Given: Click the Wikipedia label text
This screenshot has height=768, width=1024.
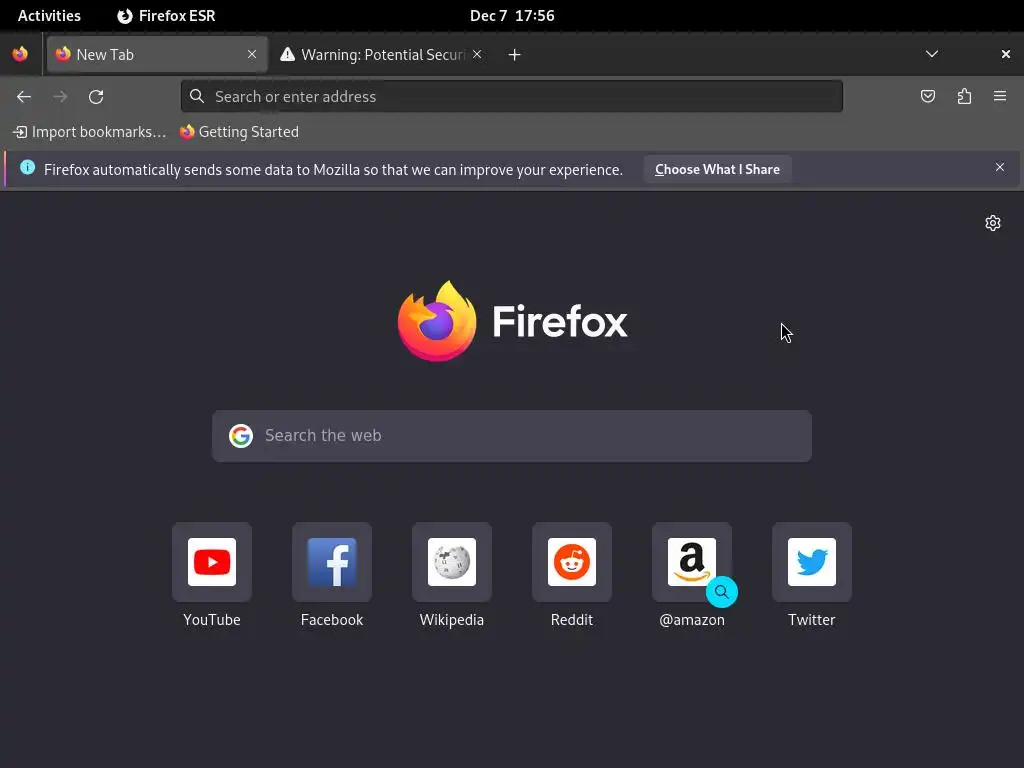Looking at the screenshot, I should point(452,620).
